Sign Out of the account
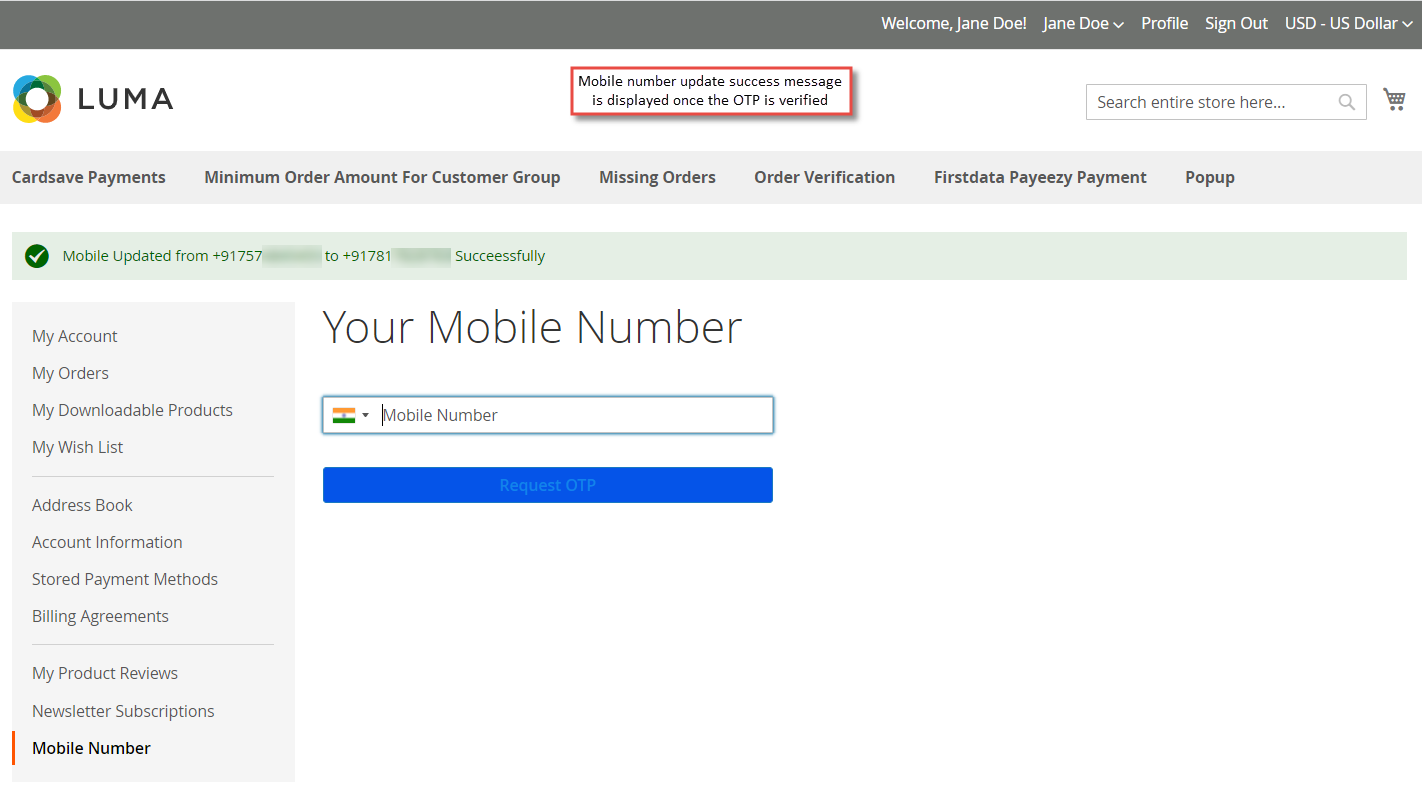Screen dimensions: 1422x787 (x=1236, y=23)
